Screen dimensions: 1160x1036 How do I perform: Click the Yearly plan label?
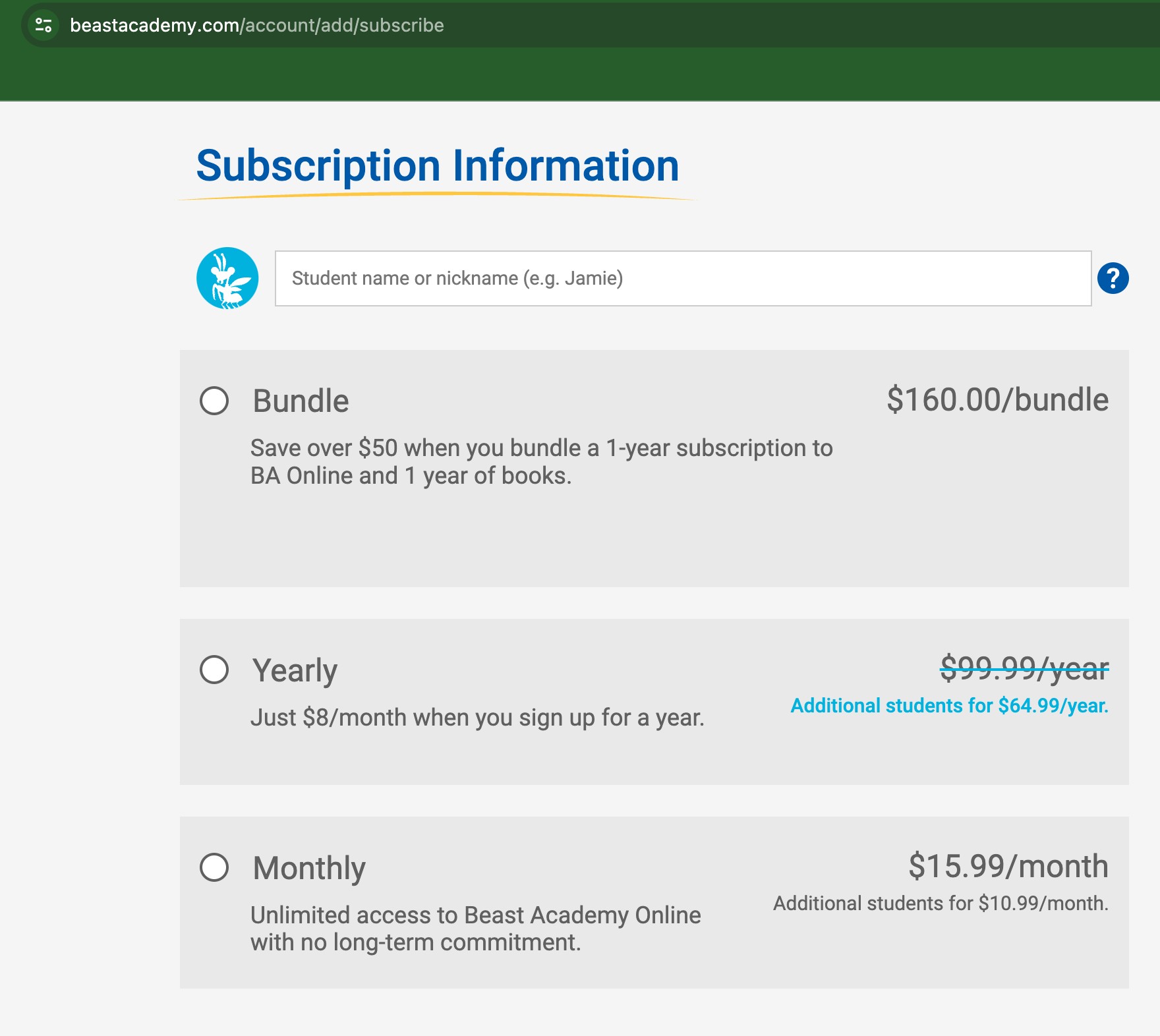click(x=295, y=671)
